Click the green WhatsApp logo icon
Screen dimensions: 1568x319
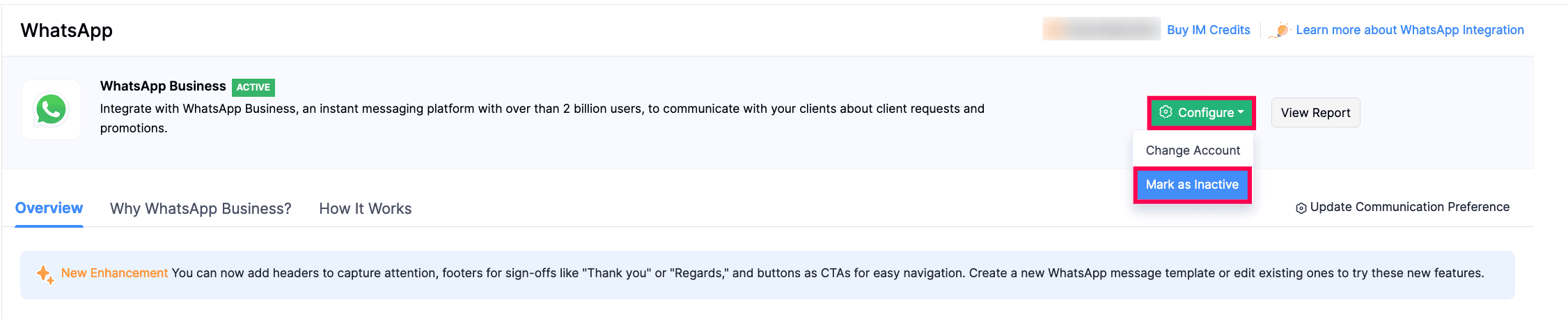point(51,110)
